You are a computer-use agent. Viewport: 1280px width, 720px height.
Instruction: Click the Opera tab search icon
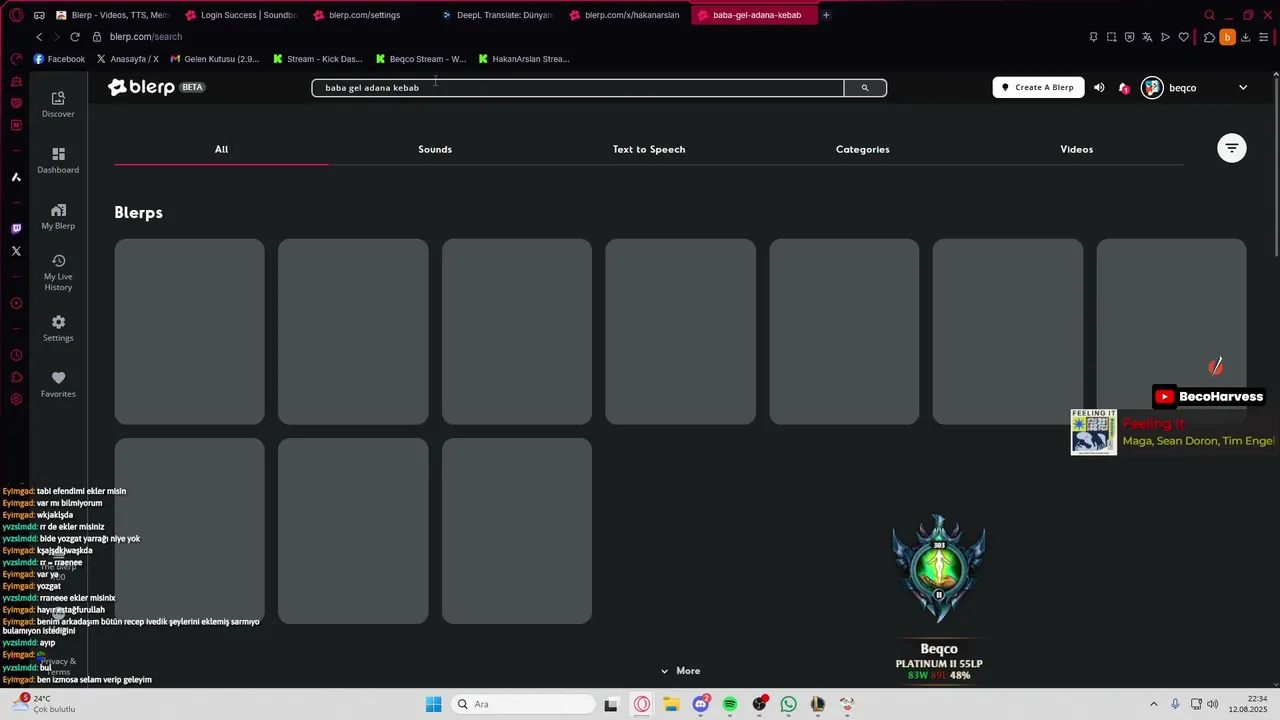point(1209,15)
